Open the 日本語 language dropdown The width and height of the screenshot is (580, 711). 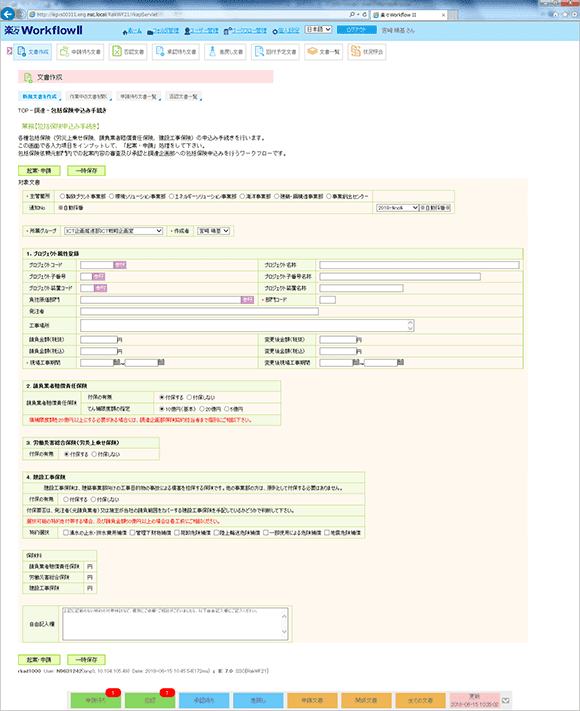(x=318, y=29)
